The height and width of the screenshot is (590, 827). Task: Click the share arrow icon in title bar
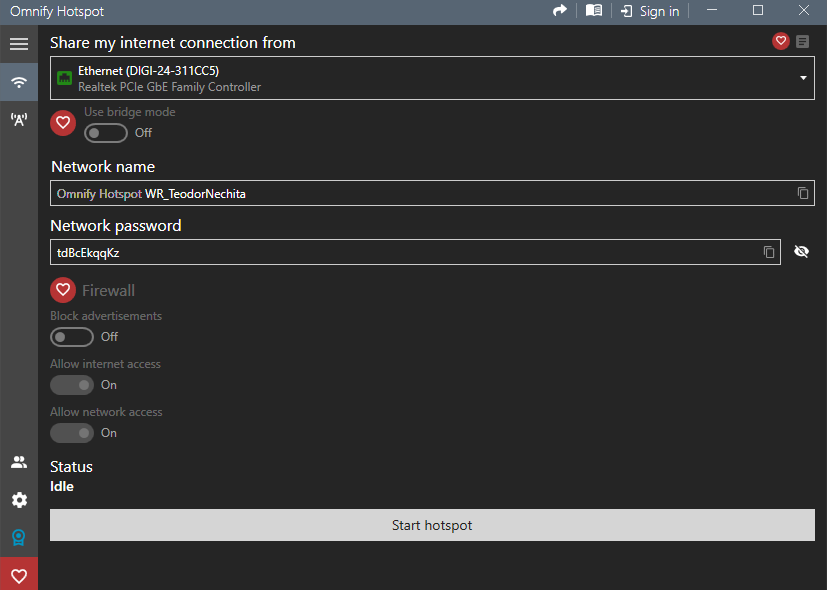click(560, 11)
